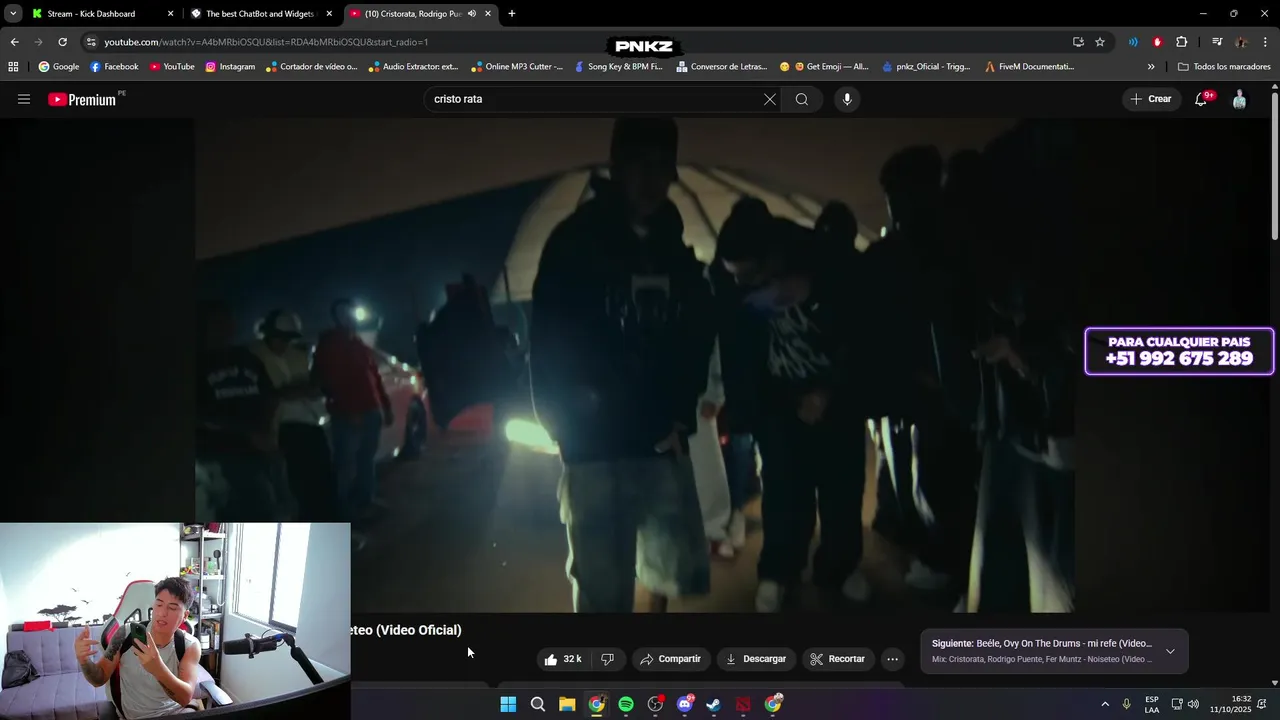Image resolution: width=1280 pixels, height=720 pixels.
Task: Click the video player to pause
Action: pyautogui.click(x=635, y=365)
